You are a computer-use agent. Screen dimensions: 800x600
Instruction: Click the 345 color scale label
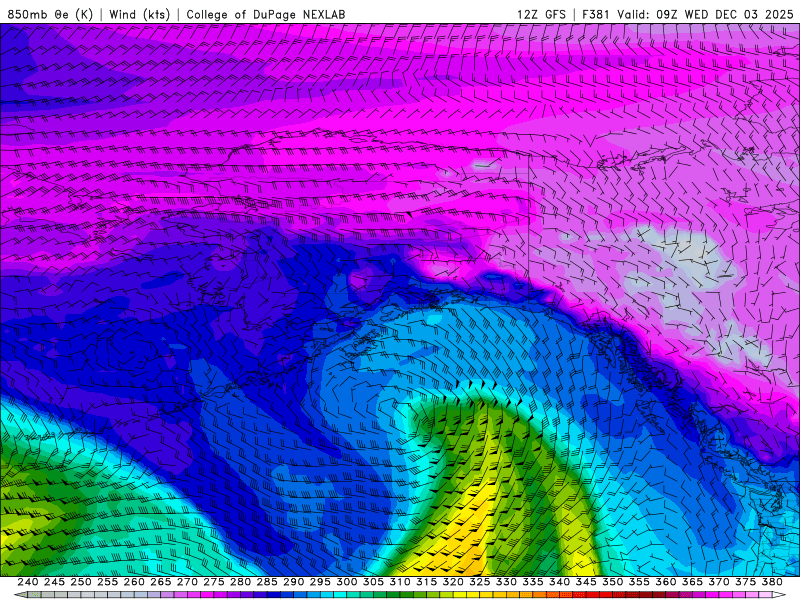586,582
